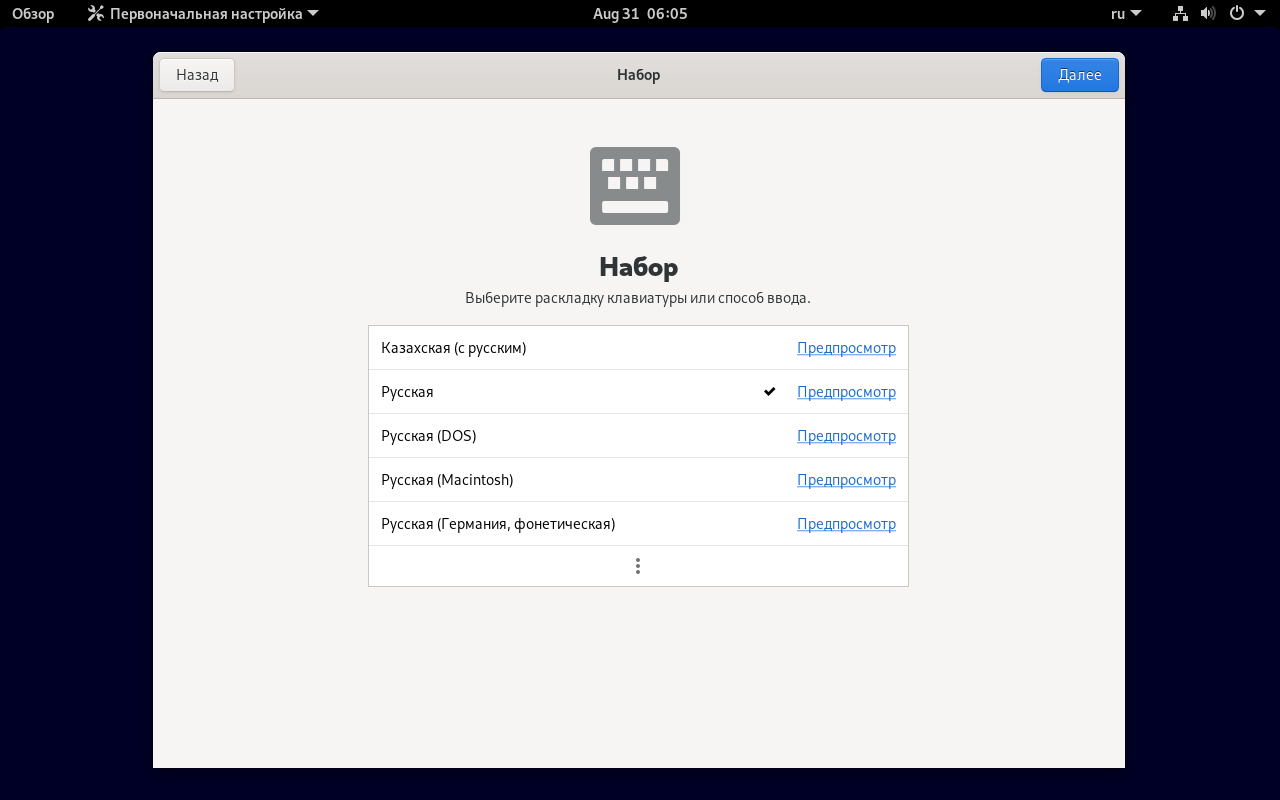The width and height of the screenshot is (1280, 800).
Task: Open system menu dropdown arrow at top right
Action: [1259, 14]
